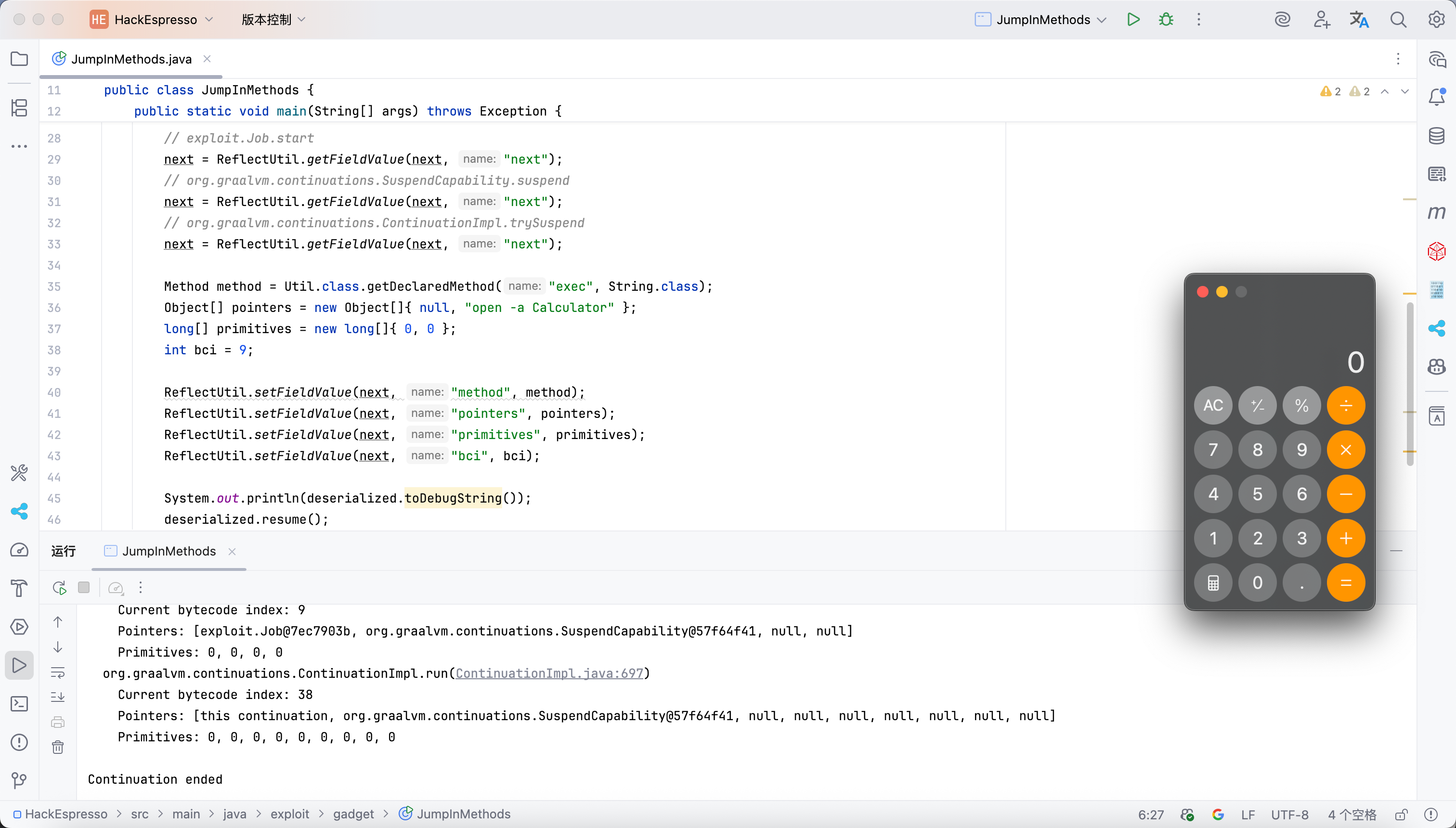Print console output with printer icon
Image resolution: width=1456 pixels, height=828 pixels.
pos(58,722)
